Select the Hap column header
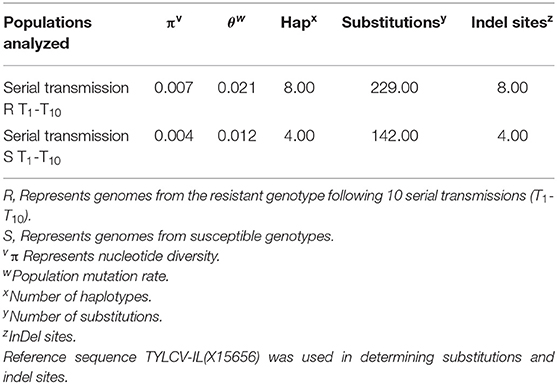Image resolution: width=557 pixels, height=384 pixels. (299, 22)
